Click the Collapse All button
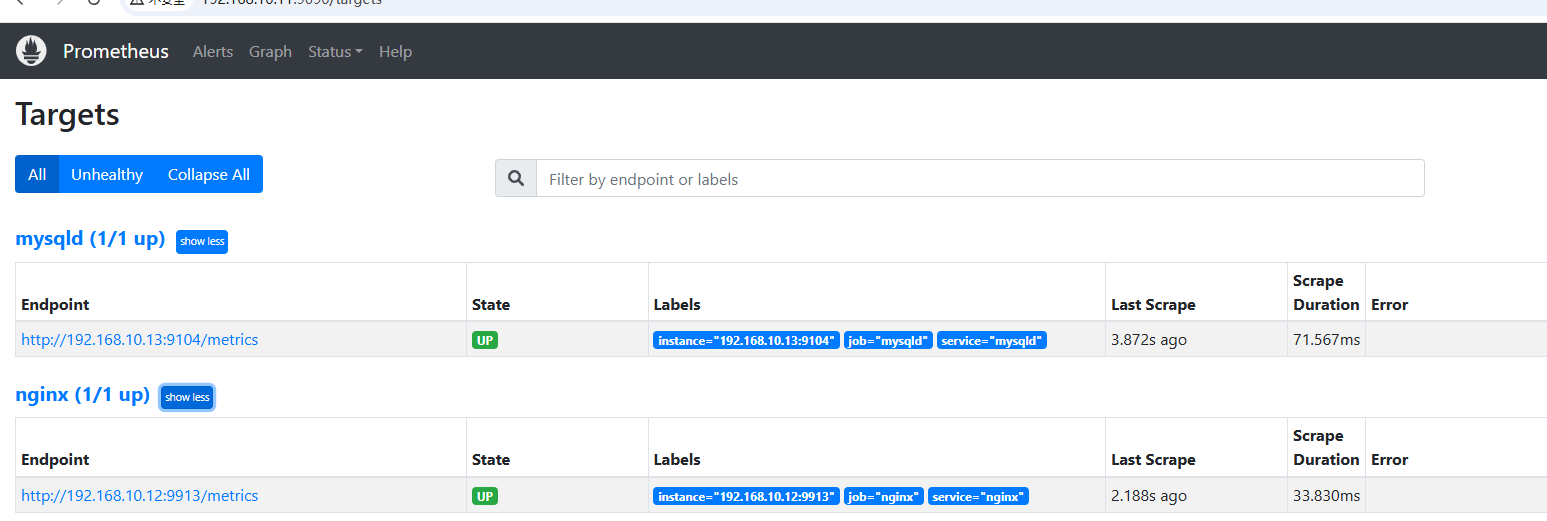This screenshot has height=521, width=1547. click(209, 174)
